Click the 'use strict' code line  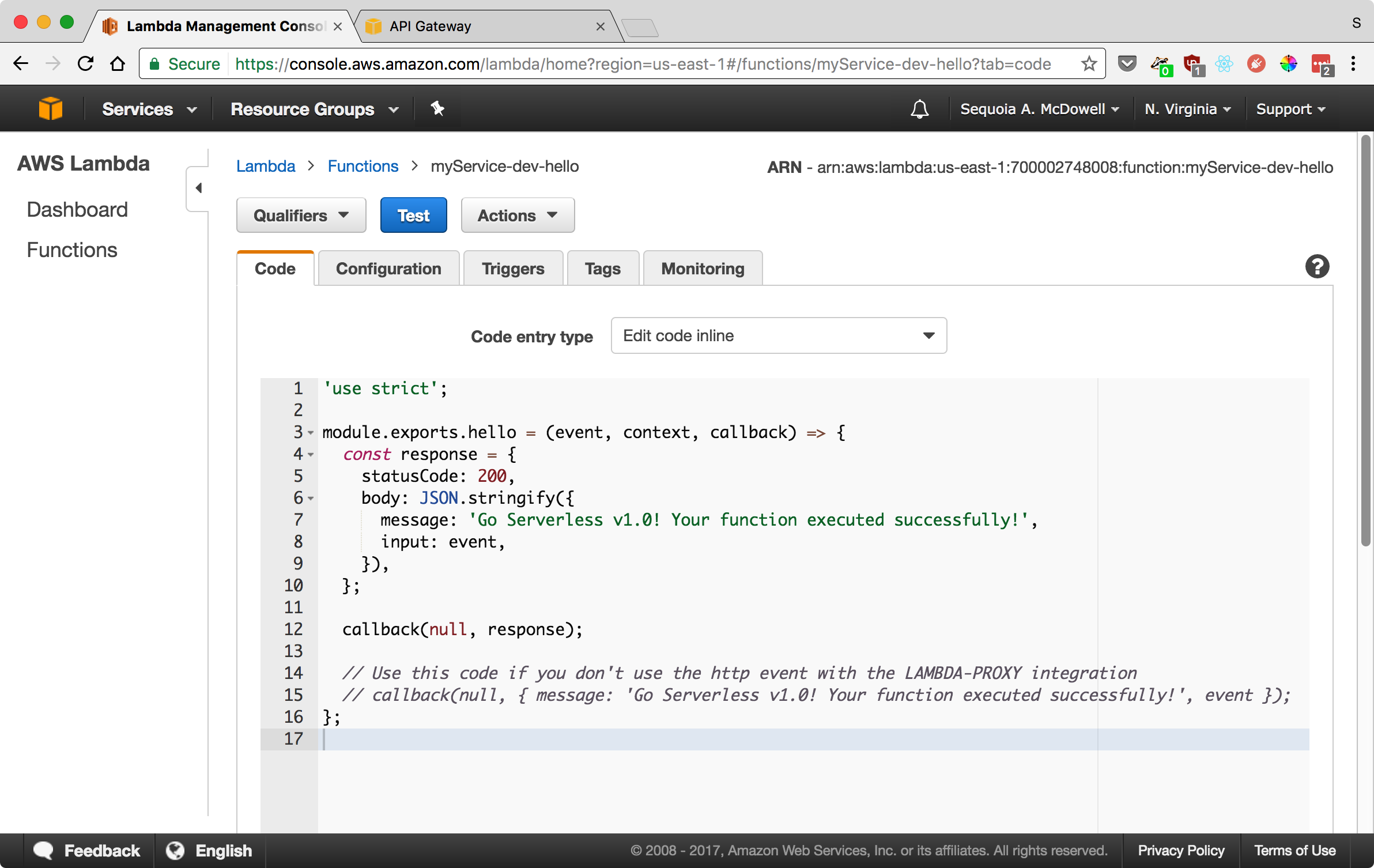[385, 388]
